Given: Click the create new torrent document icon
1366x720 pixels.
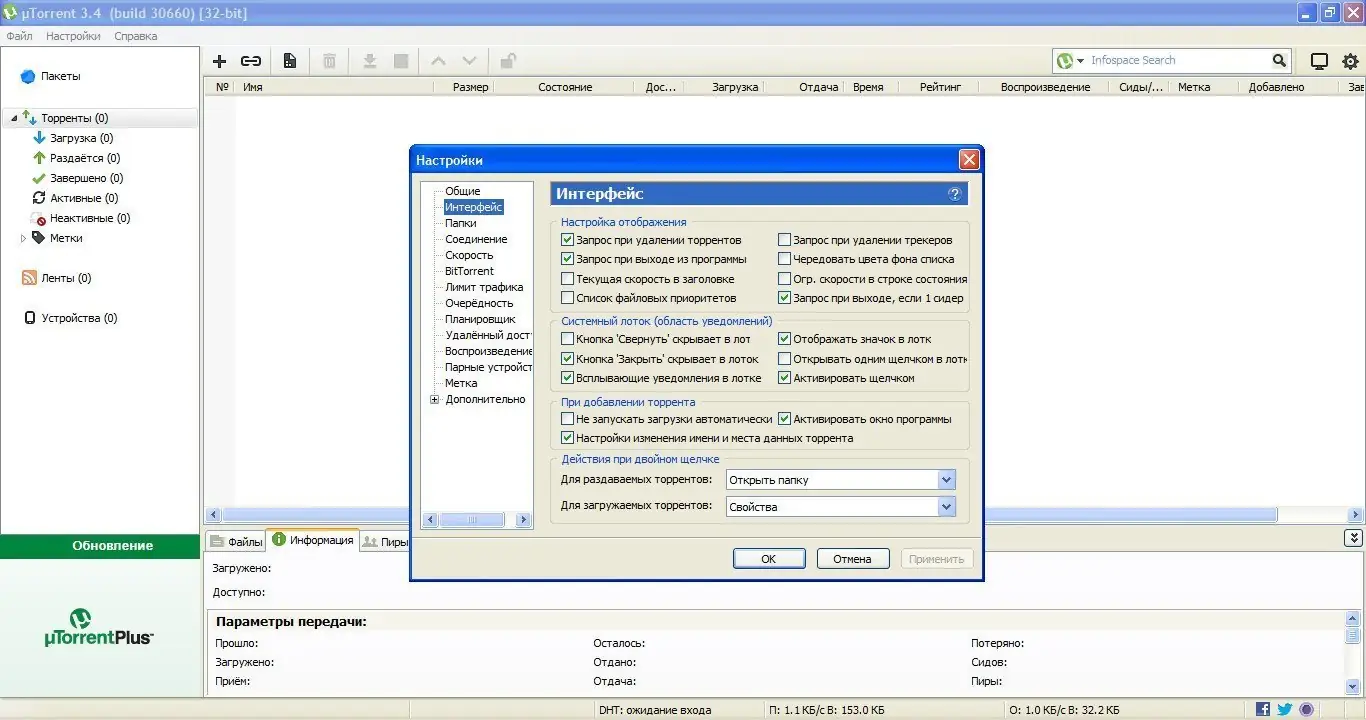Looking at the screenshot, I should [290, 61].
